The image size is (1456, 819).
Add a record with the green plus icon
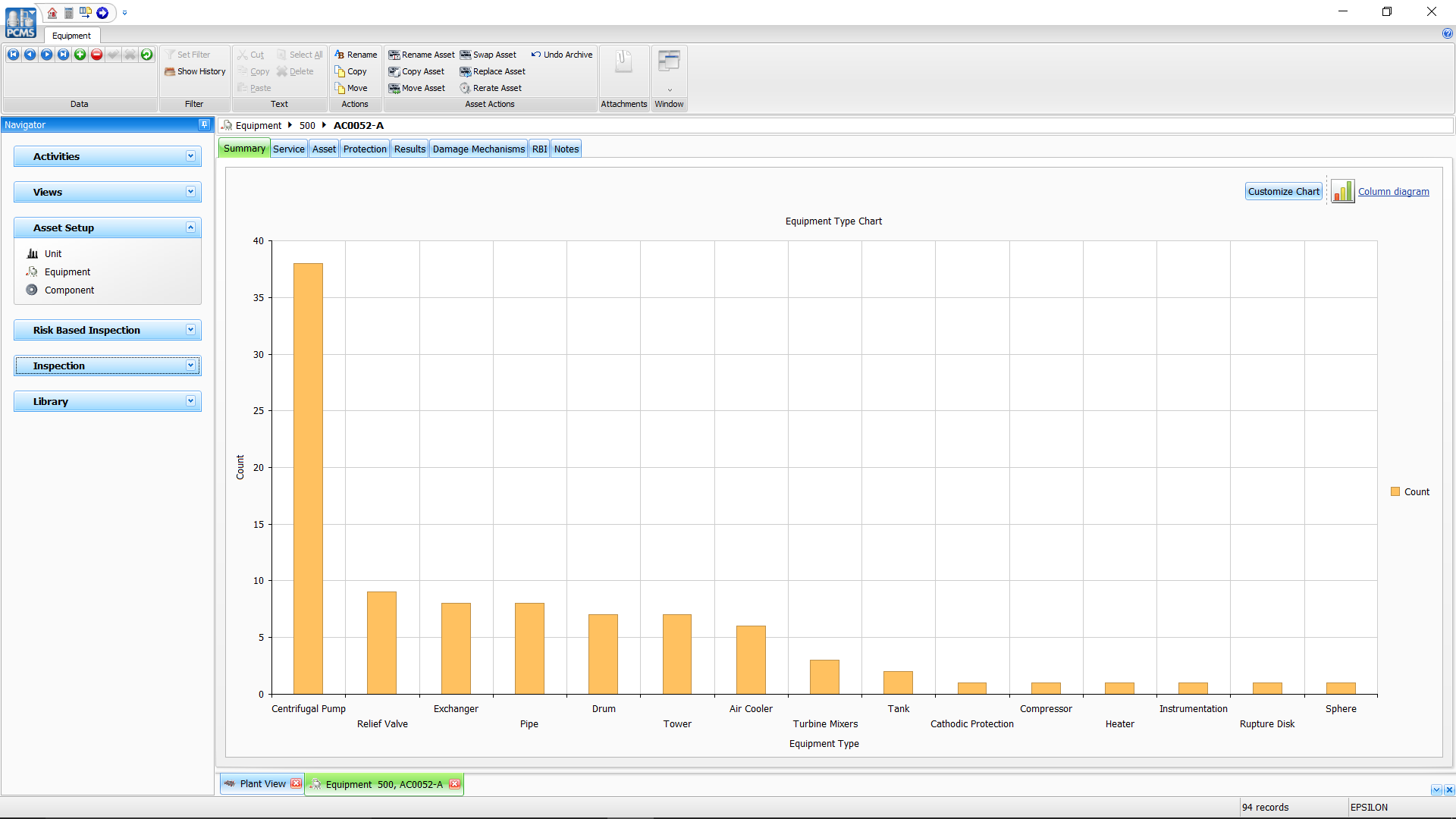tap(80, 55)
